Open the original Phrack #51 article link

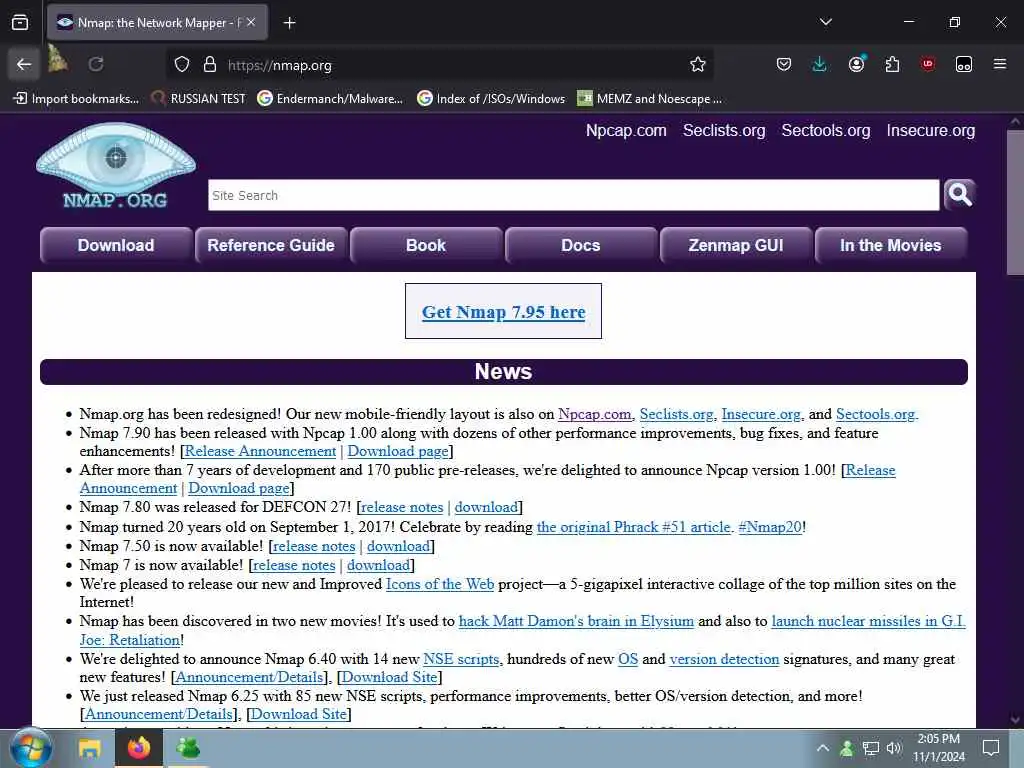633,527
